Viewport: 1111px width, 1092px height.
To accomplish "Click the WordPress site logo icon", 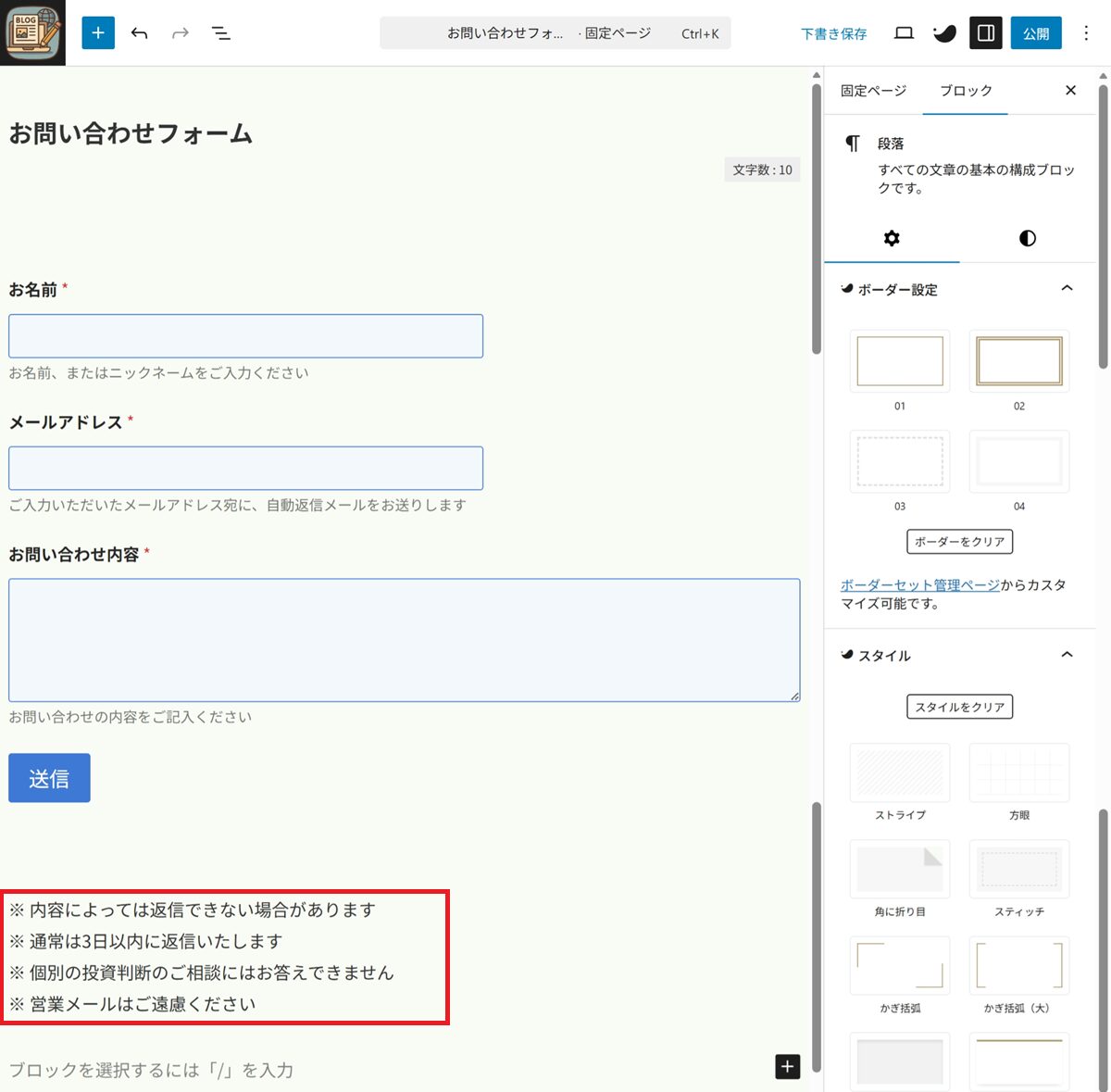I will [32, 32].
